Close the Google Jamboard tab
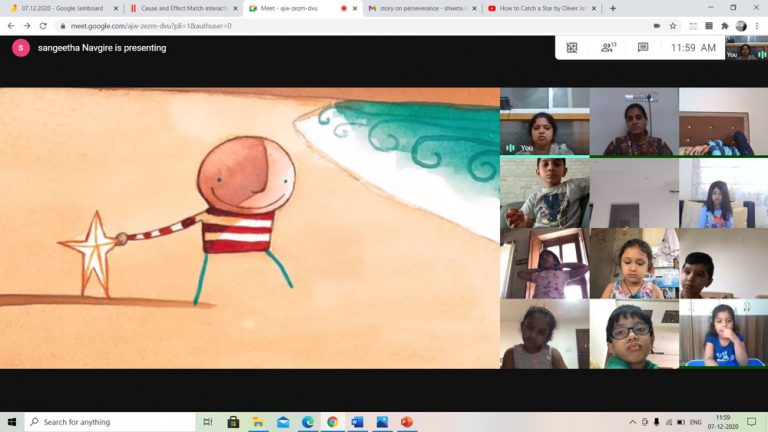This screenshot has width=768, height=432. 116,8
